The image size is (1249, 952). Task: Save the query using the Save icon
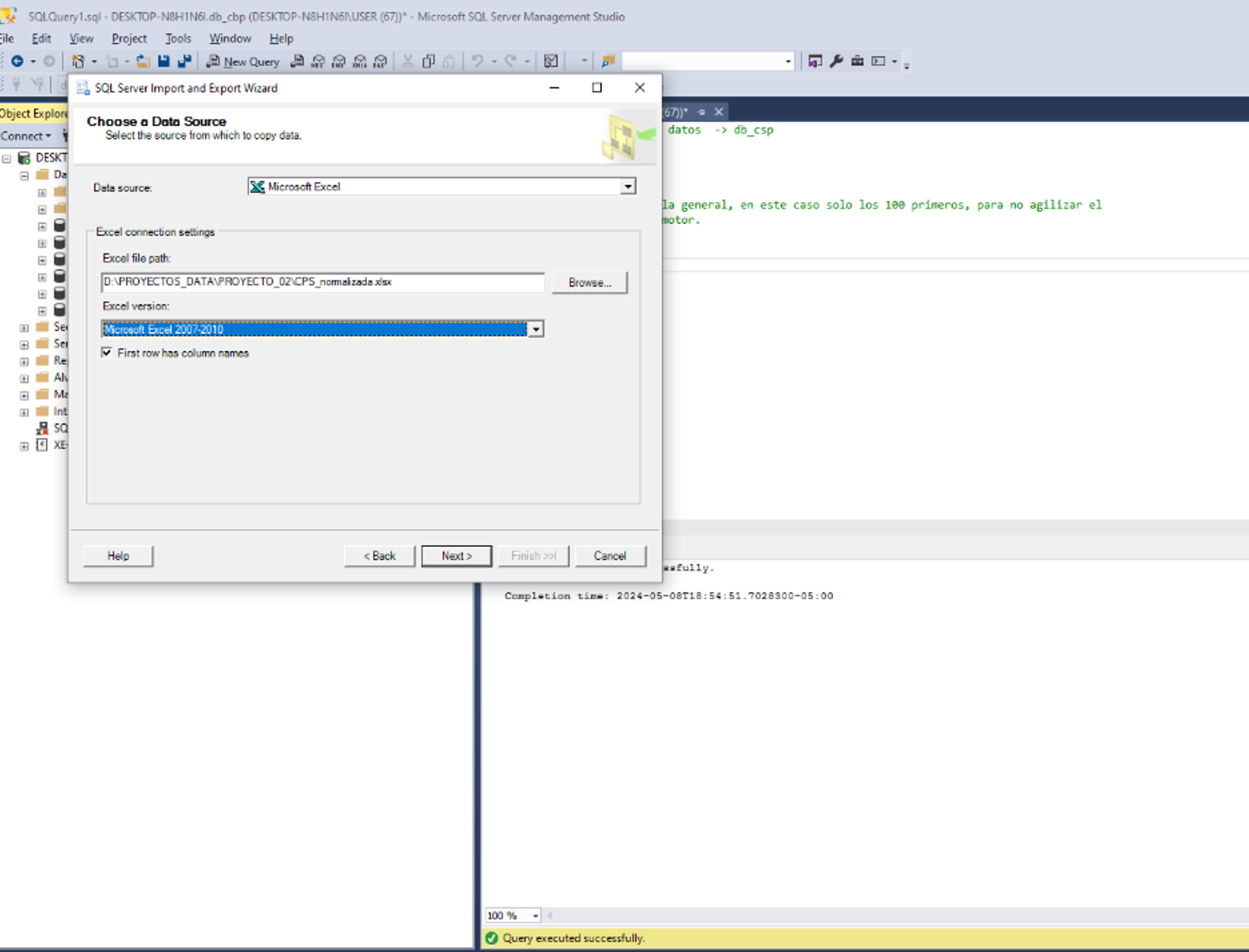click(164, 61)
